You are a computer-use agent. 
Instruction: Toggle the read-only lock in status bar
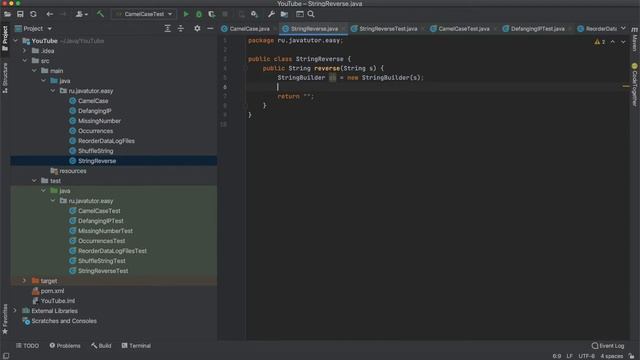[631, 356]
